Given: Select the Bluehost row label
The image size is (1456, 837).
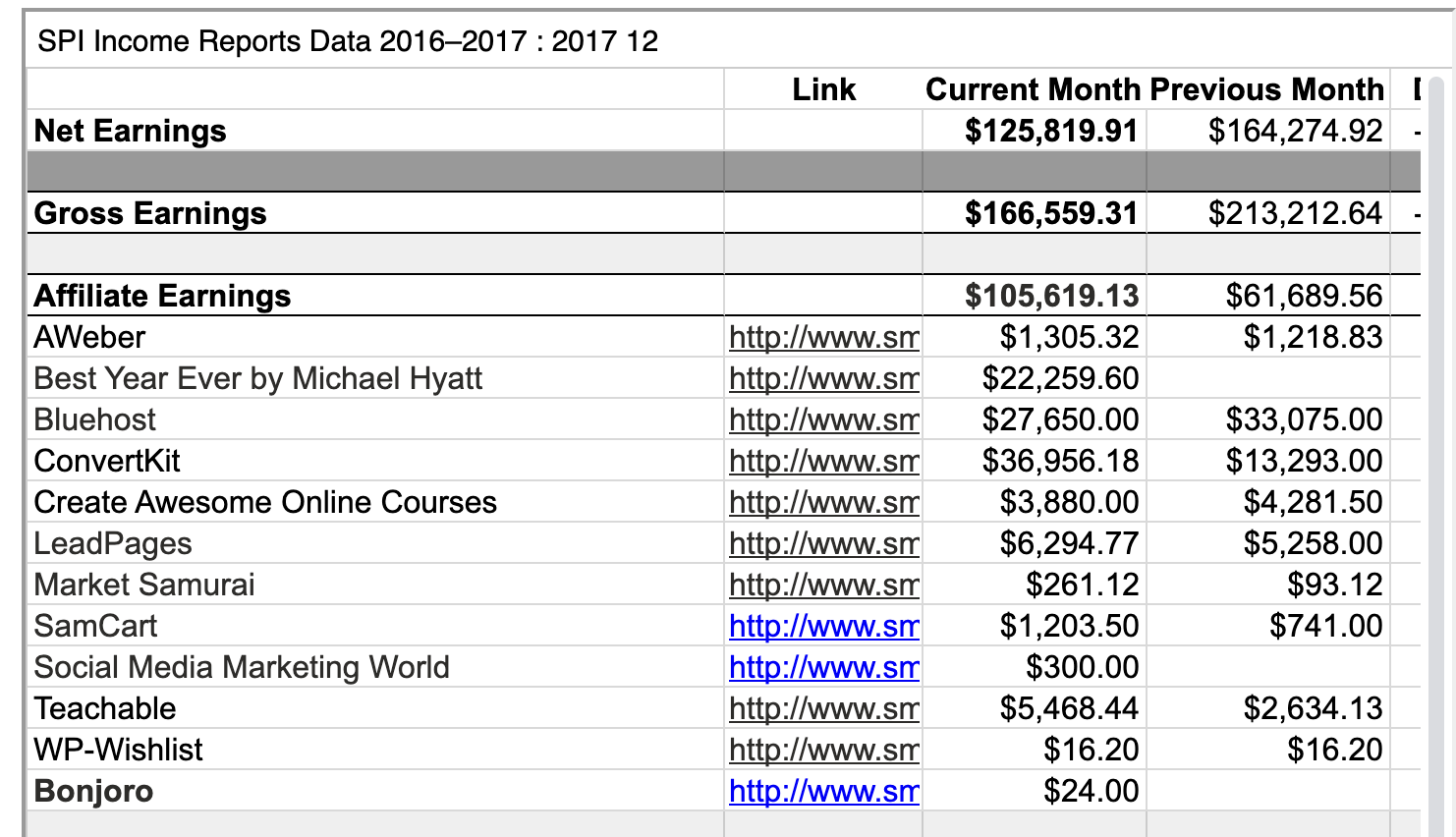Looking at the screenshot, I should point(94,419).
